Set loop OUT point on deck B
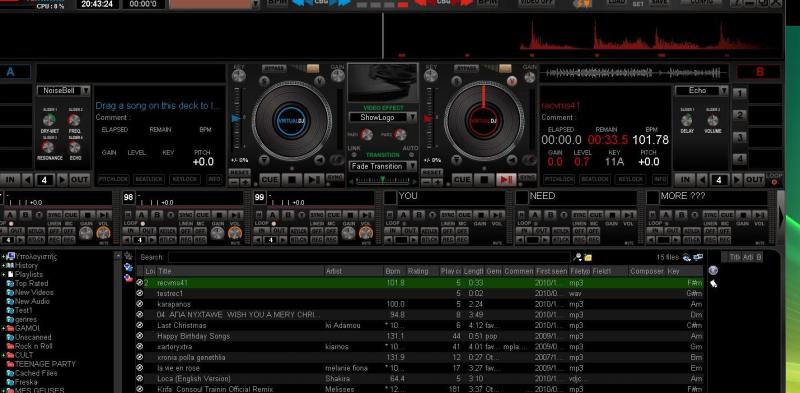Image resolution: width=800 pixels, height=393 pixels. [754, 180]
